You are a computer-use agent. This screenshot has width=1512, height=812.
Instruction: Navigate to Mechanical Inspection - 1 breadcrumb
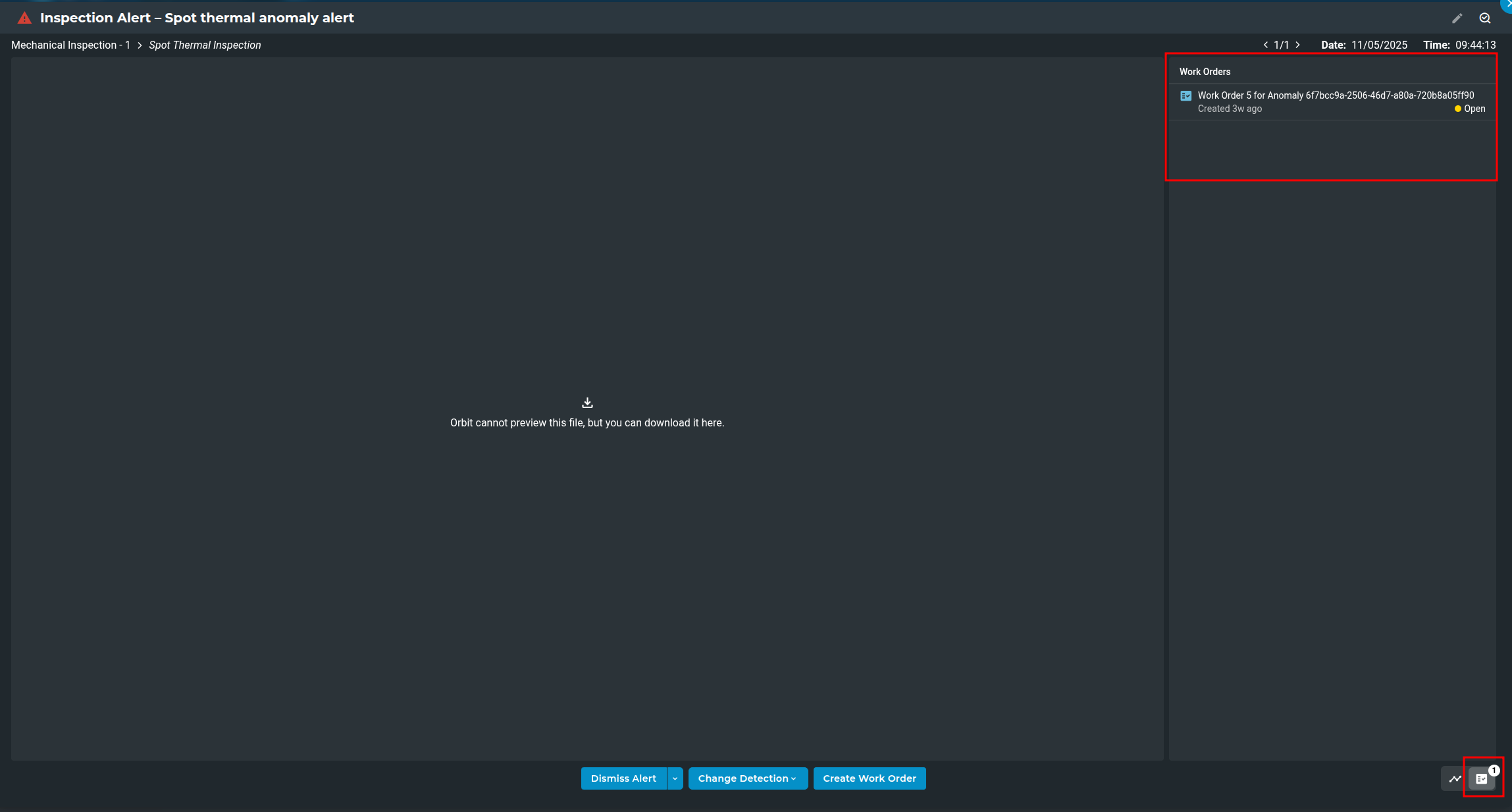70,45
